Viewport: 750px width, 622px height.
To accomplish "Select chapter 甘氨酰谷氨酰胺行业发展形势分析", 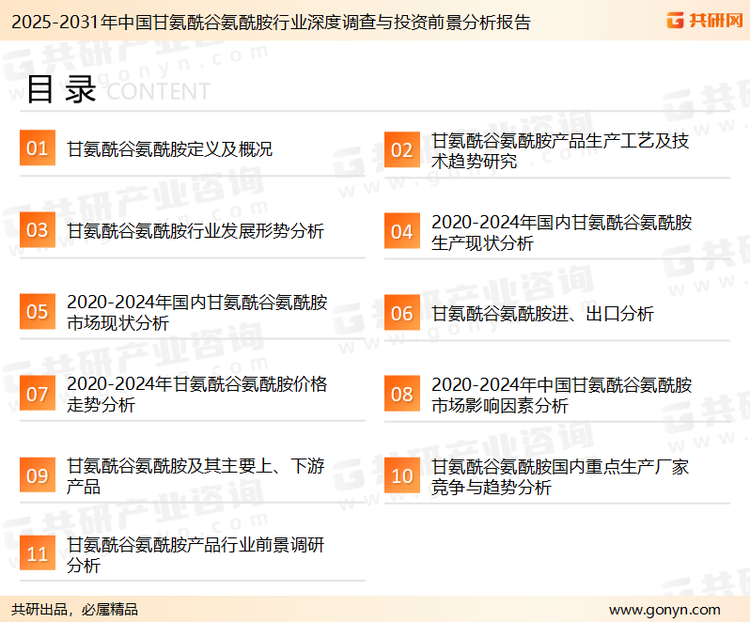I will click(x=195, y=231).
